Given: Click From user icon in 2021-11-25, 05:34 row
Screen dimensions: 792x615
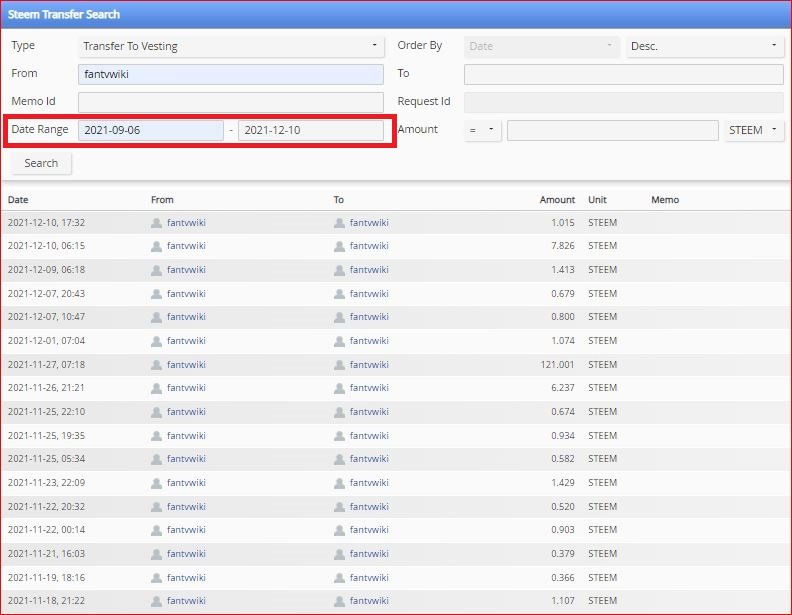Looking at the screenshot, I should click(157, 459).
